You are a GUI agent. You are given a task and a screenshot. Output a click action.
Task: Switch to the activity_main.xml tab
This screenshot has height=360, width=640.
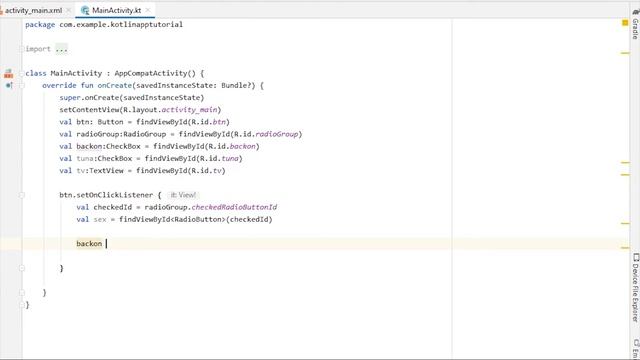pos(33,10)
